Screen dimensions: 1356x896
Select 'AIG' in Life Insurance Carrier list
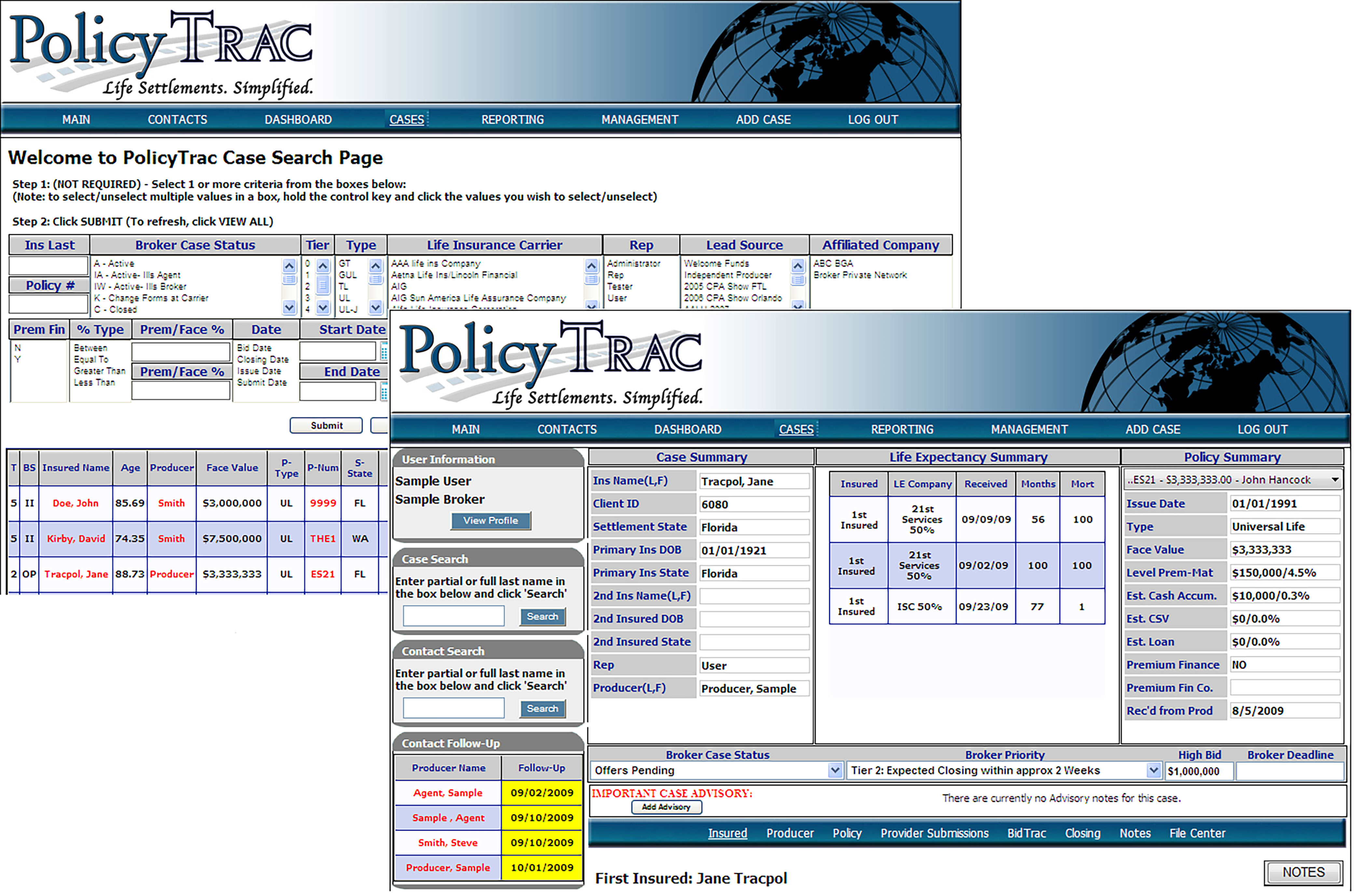click(399, 286)
